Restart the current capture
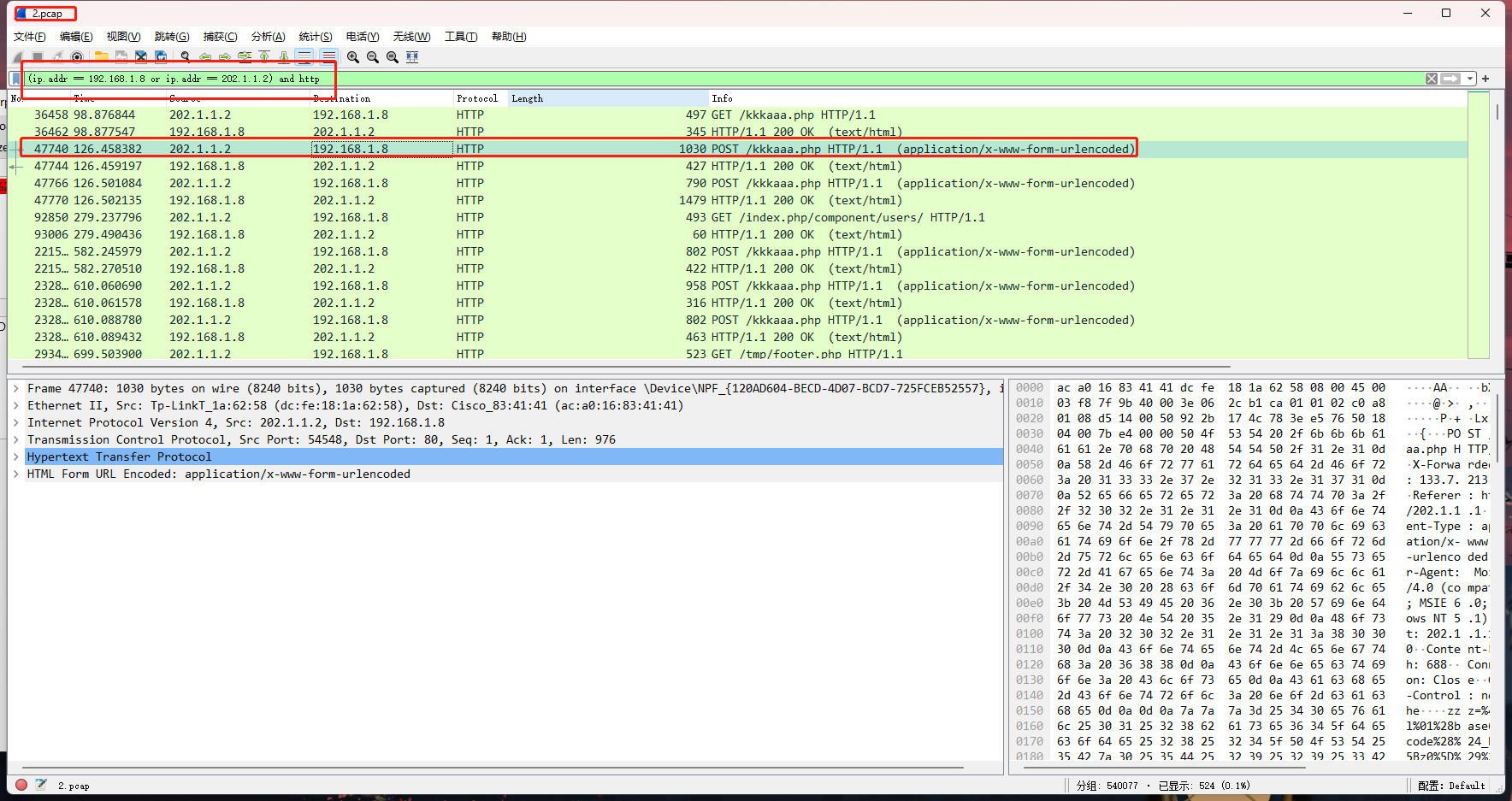1512x801 pixels. pyautogui.click(x=57, y=57)
